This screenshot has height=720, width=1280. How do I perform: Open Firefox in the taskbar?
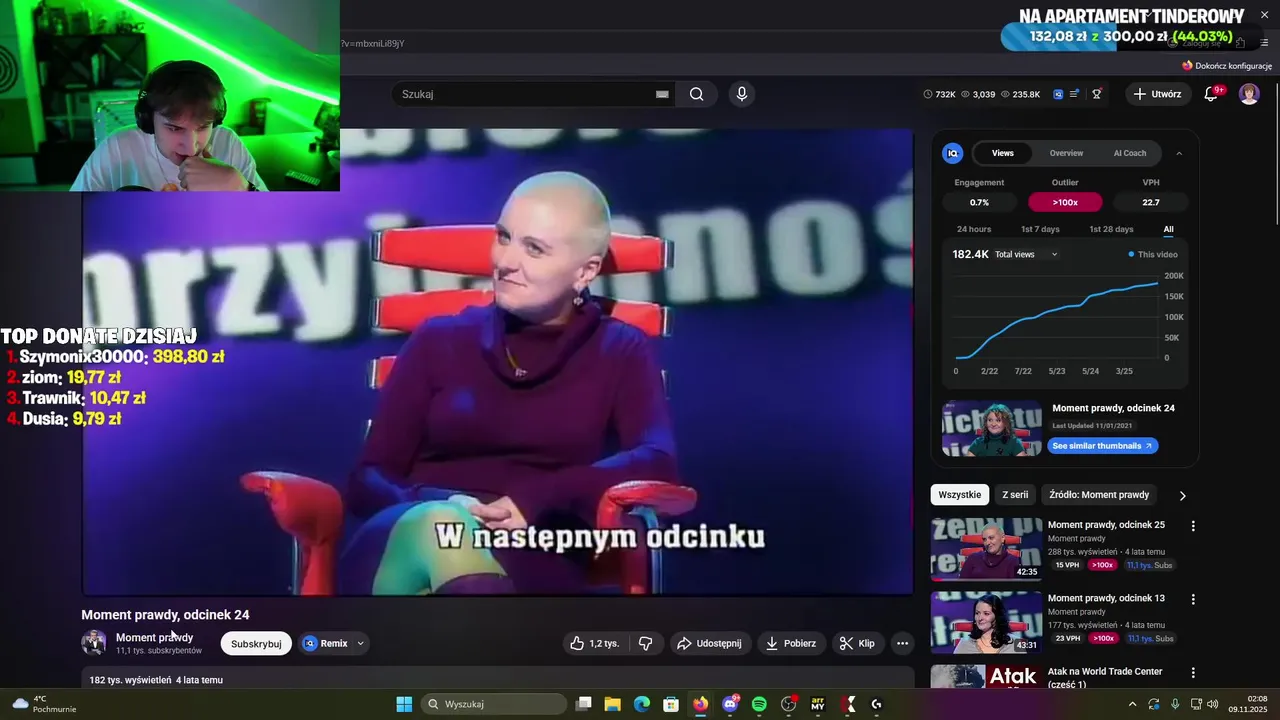[x=701, y=704]
